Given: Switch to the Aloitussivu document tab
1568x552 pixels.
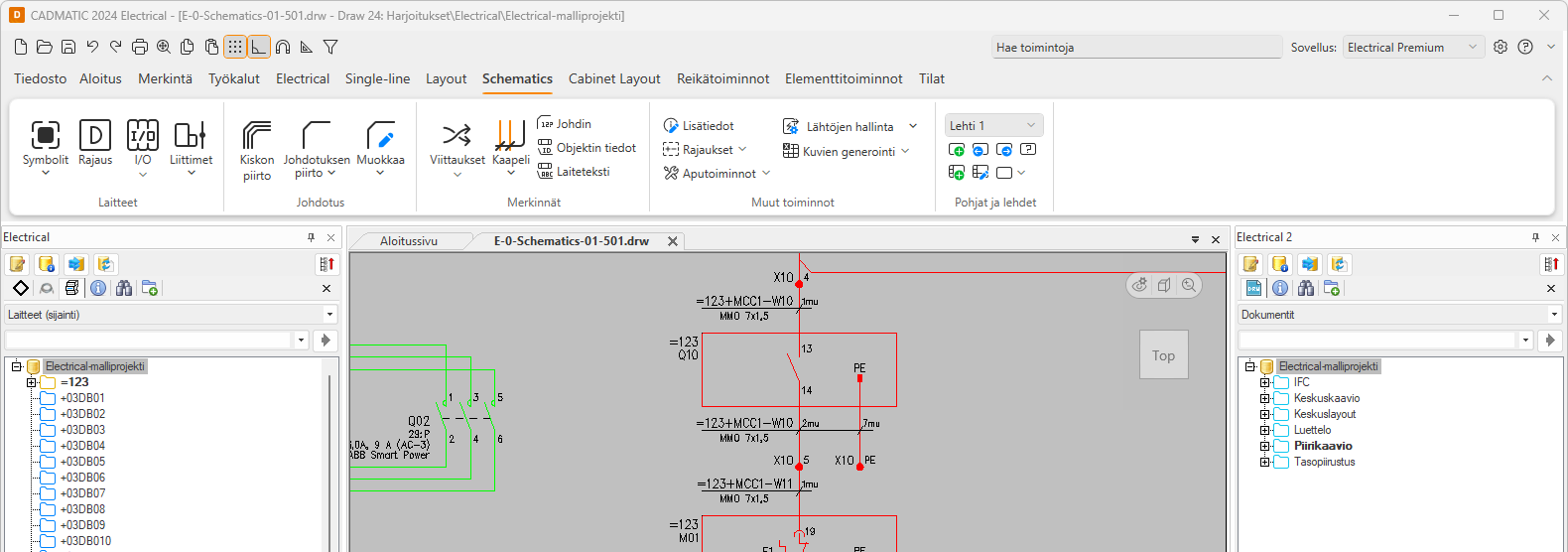Looking at the screenshot, I should (409, 241).
